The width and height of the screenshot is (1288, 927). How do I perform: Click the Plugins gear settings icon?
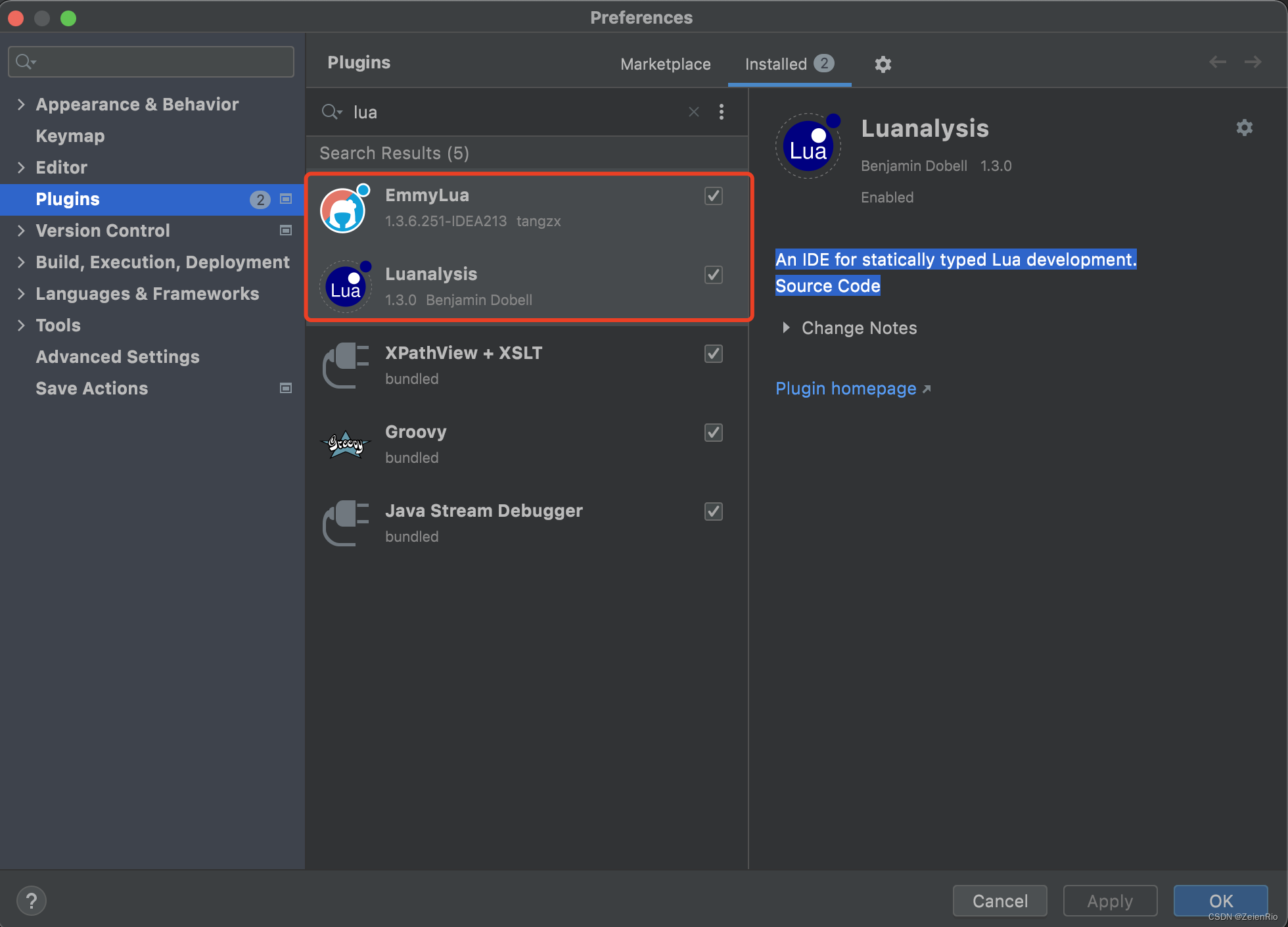pos(884,64)
